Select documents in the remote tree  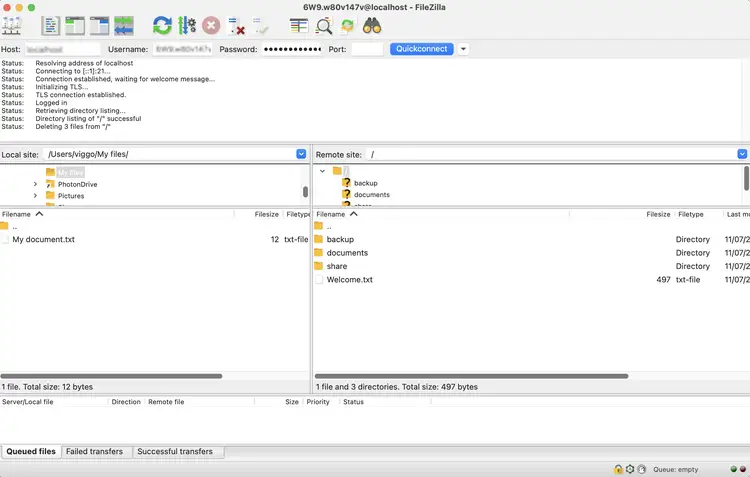(x=372, y=195)
